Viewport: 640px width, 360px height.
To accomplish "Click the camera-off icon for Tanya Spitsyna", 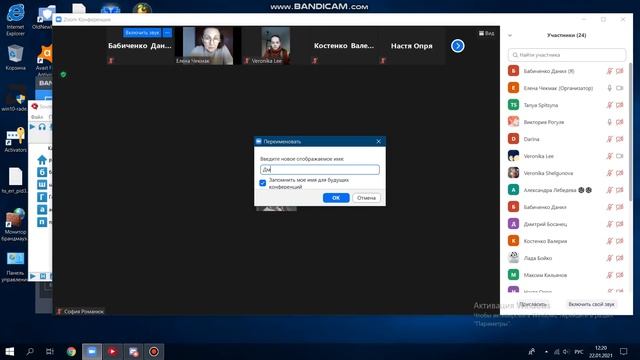I will (620, 105).
